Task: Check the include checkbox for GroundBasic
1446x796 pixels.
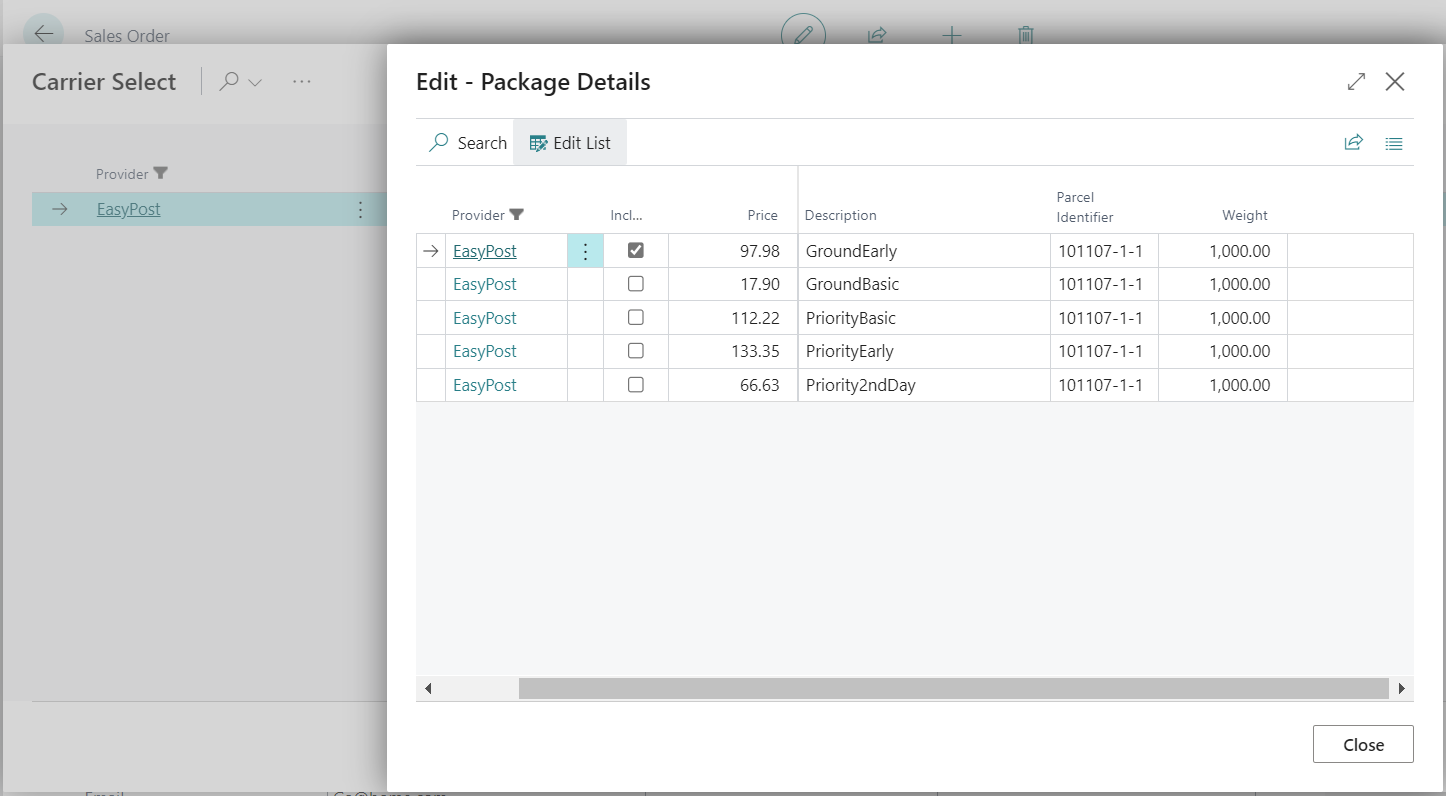Action: [x=636, y=284]
